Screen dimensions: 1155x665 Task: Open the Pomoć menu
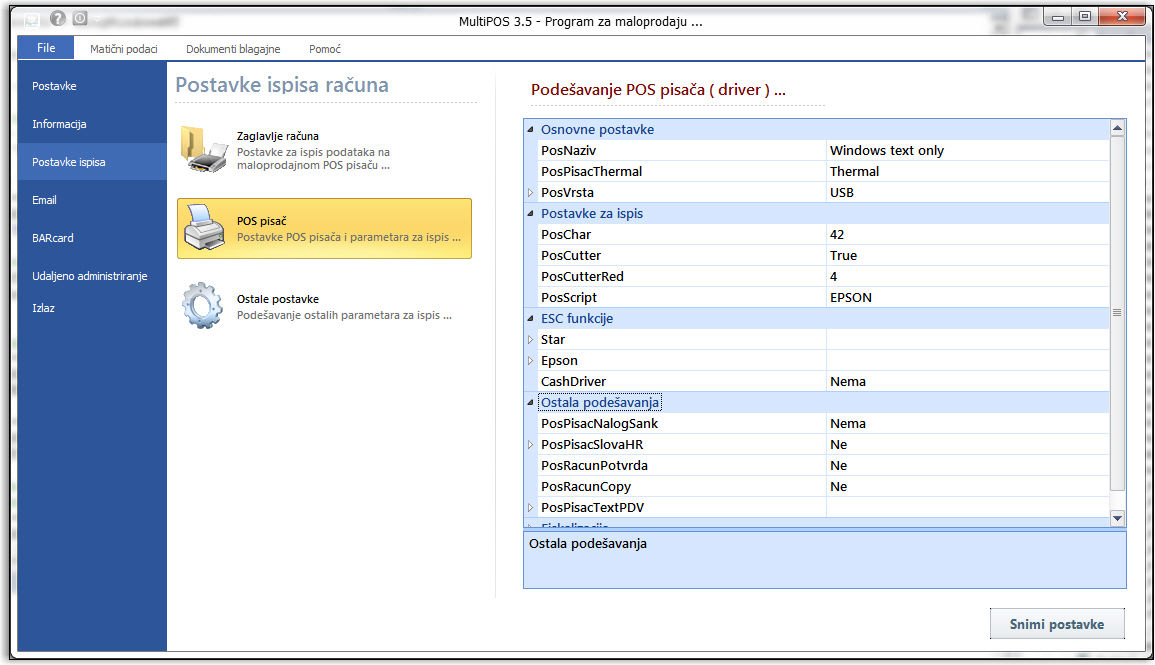point(325,49)
